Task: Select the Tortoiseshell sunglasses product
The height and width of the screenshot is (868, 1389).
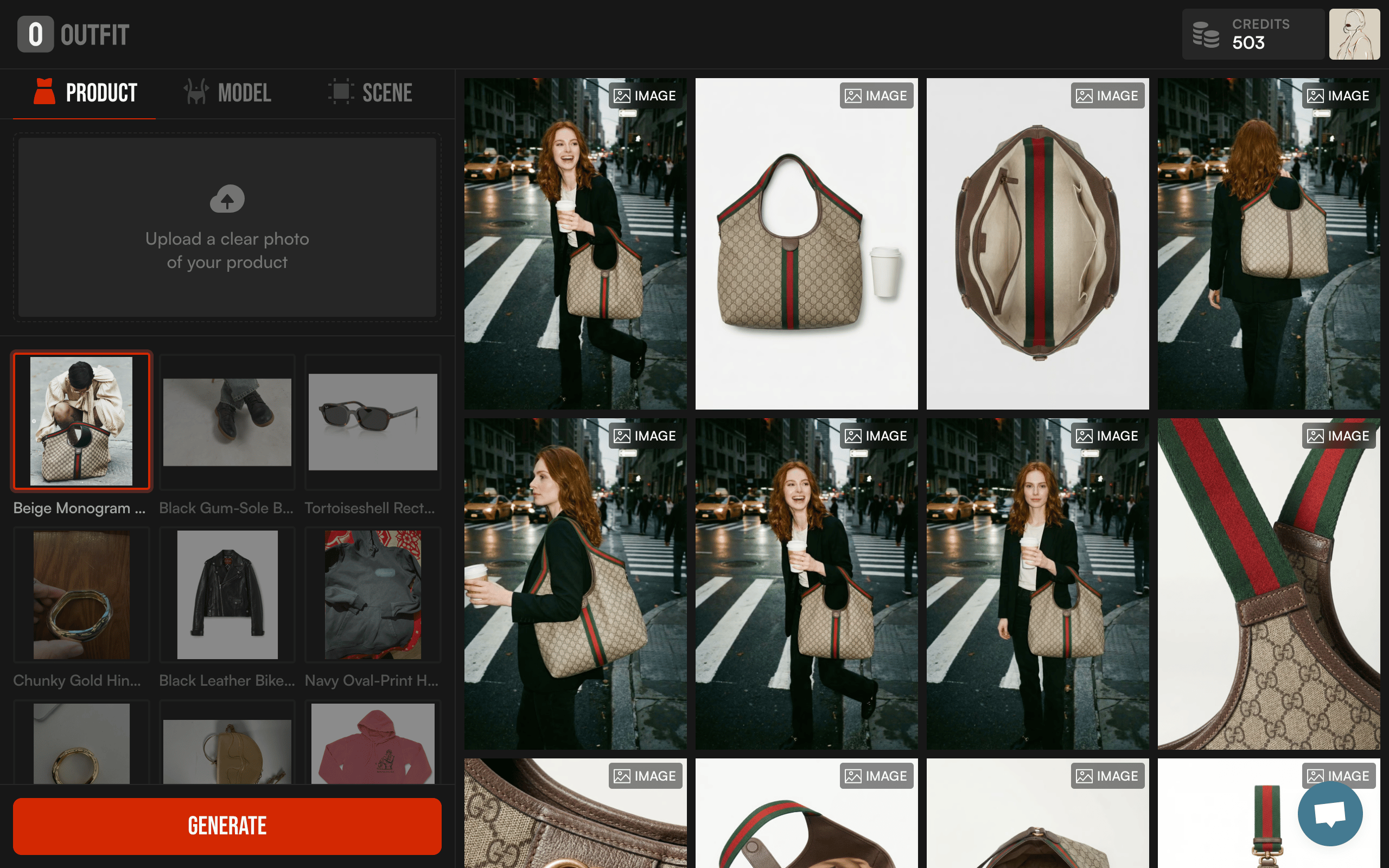Action: pos(373,422)
